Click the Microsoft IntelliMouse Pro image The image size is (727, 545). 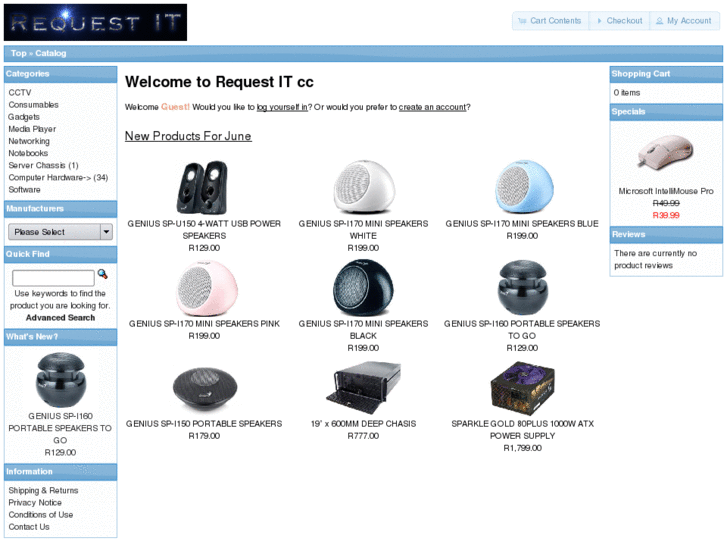point(665,153)
